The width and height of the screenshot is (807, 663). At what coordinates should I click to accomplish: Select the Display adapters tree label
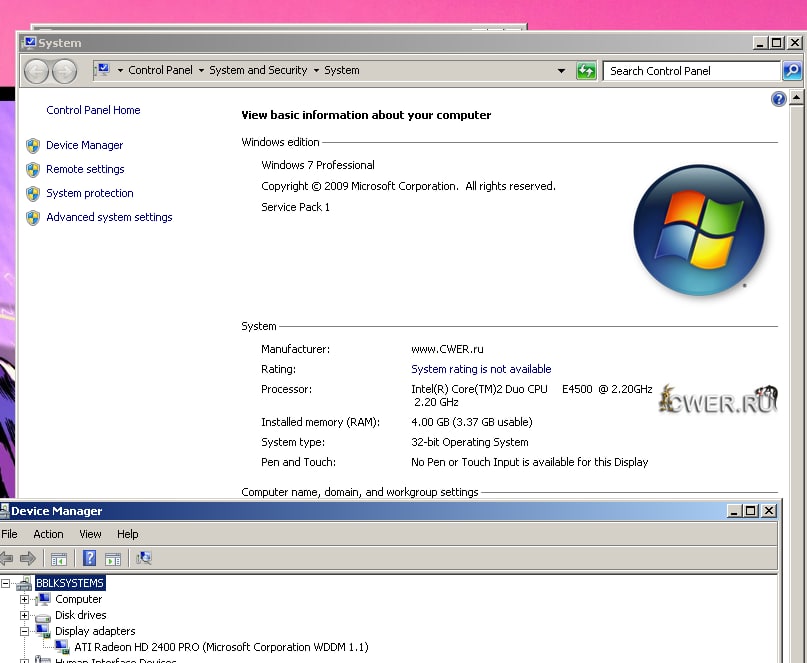click(x=95, y=631)
